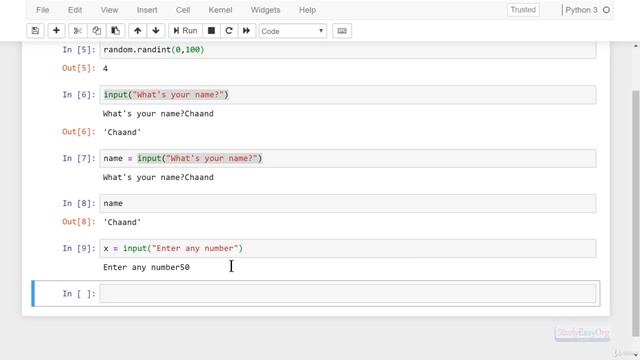
Task: Move the selected cell up with the arrow
Action: coord(138,31)
